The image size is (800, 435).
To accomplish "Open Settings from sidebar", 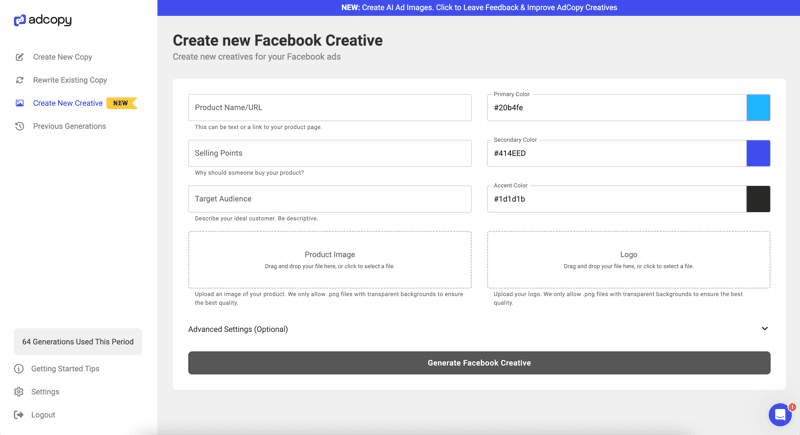I will [45, 392].
